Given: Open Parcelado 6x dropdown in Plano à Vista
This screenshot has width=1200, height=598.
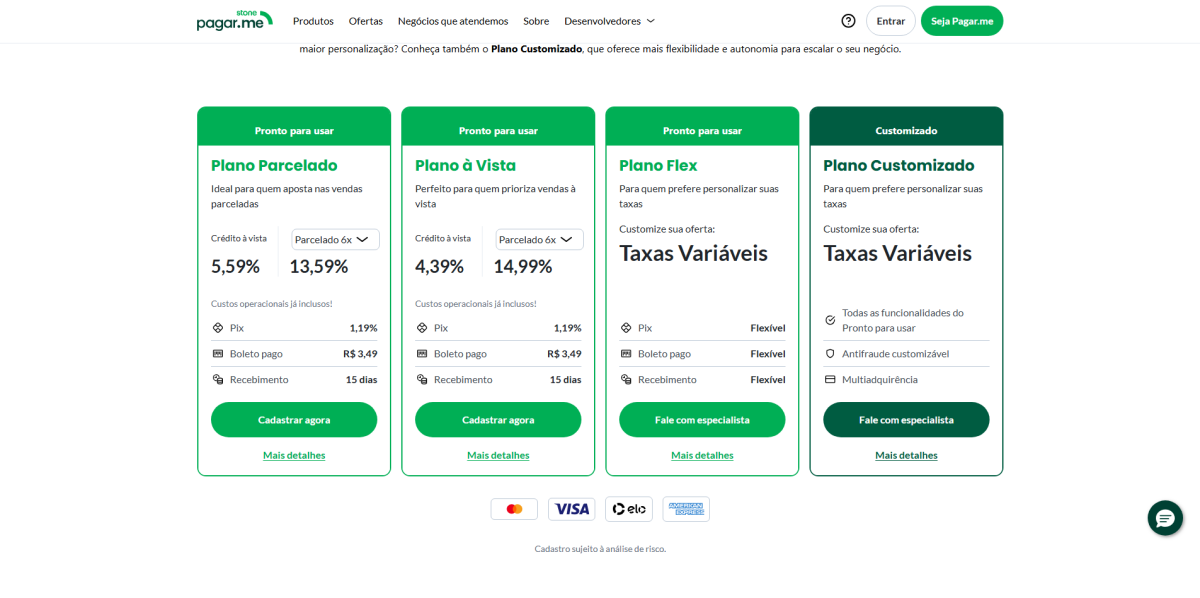Looking at the screenshot, I should [x=539, y=240].
